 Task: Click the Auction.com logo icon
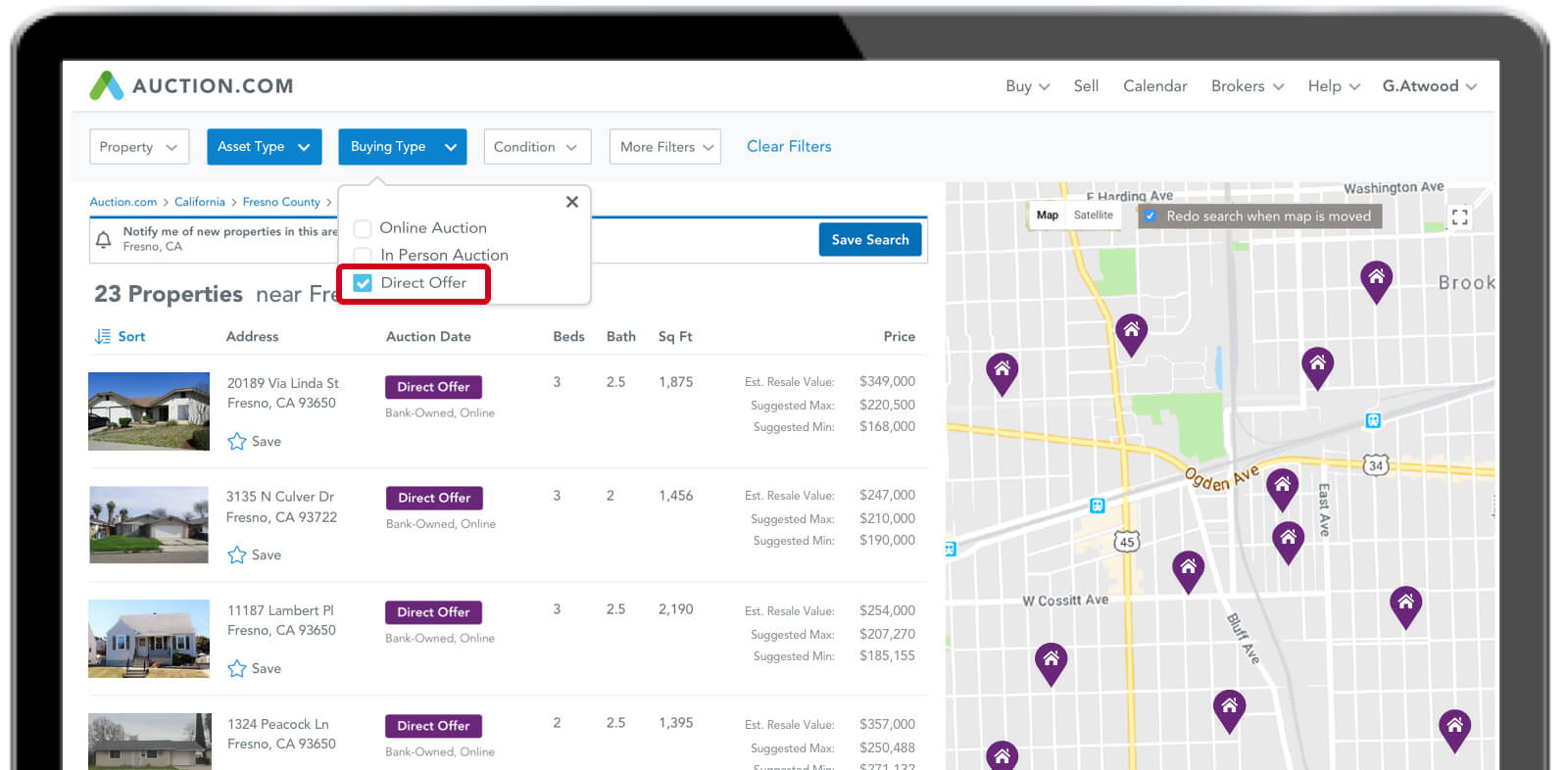(x=107, y=86)
